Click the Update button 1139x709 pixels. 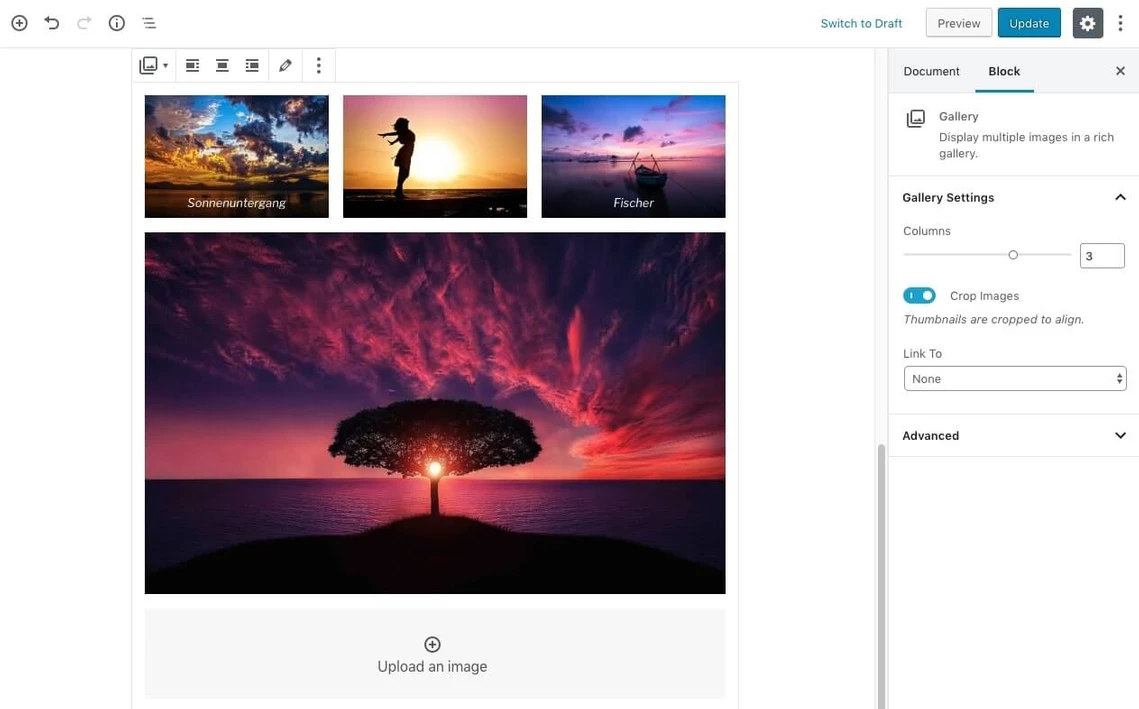coord(1028,23)
